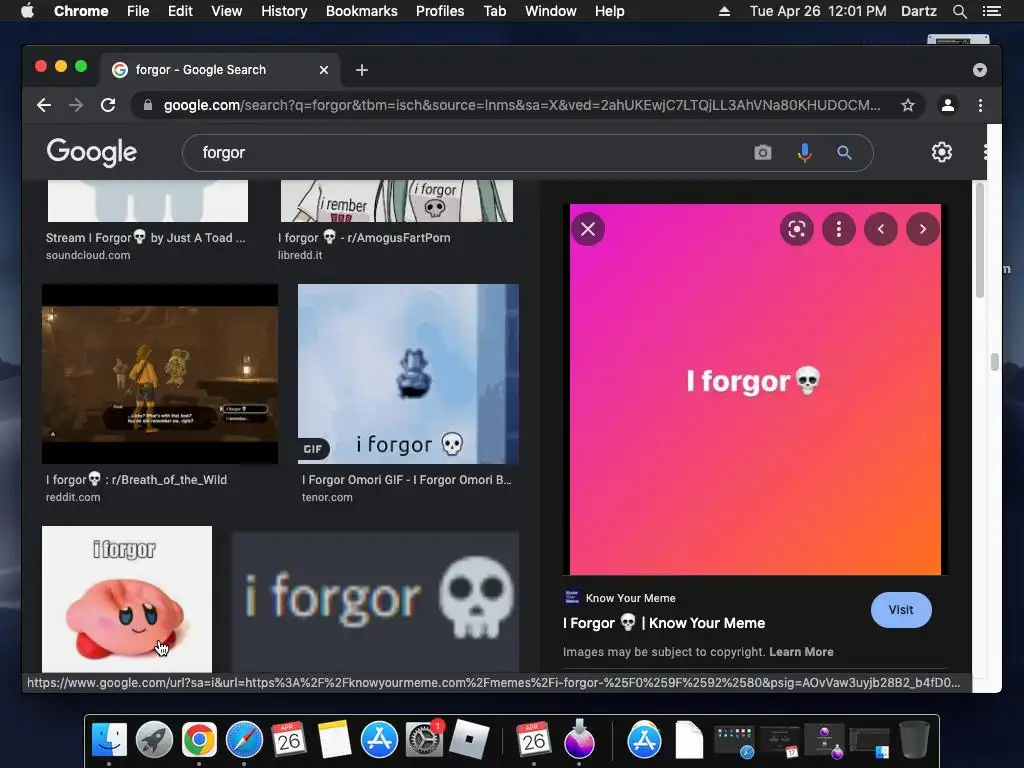1024x768 pixels.
Task: Open the r/AmogusFartPorn libredd.it result
Action: click(364, 238)
